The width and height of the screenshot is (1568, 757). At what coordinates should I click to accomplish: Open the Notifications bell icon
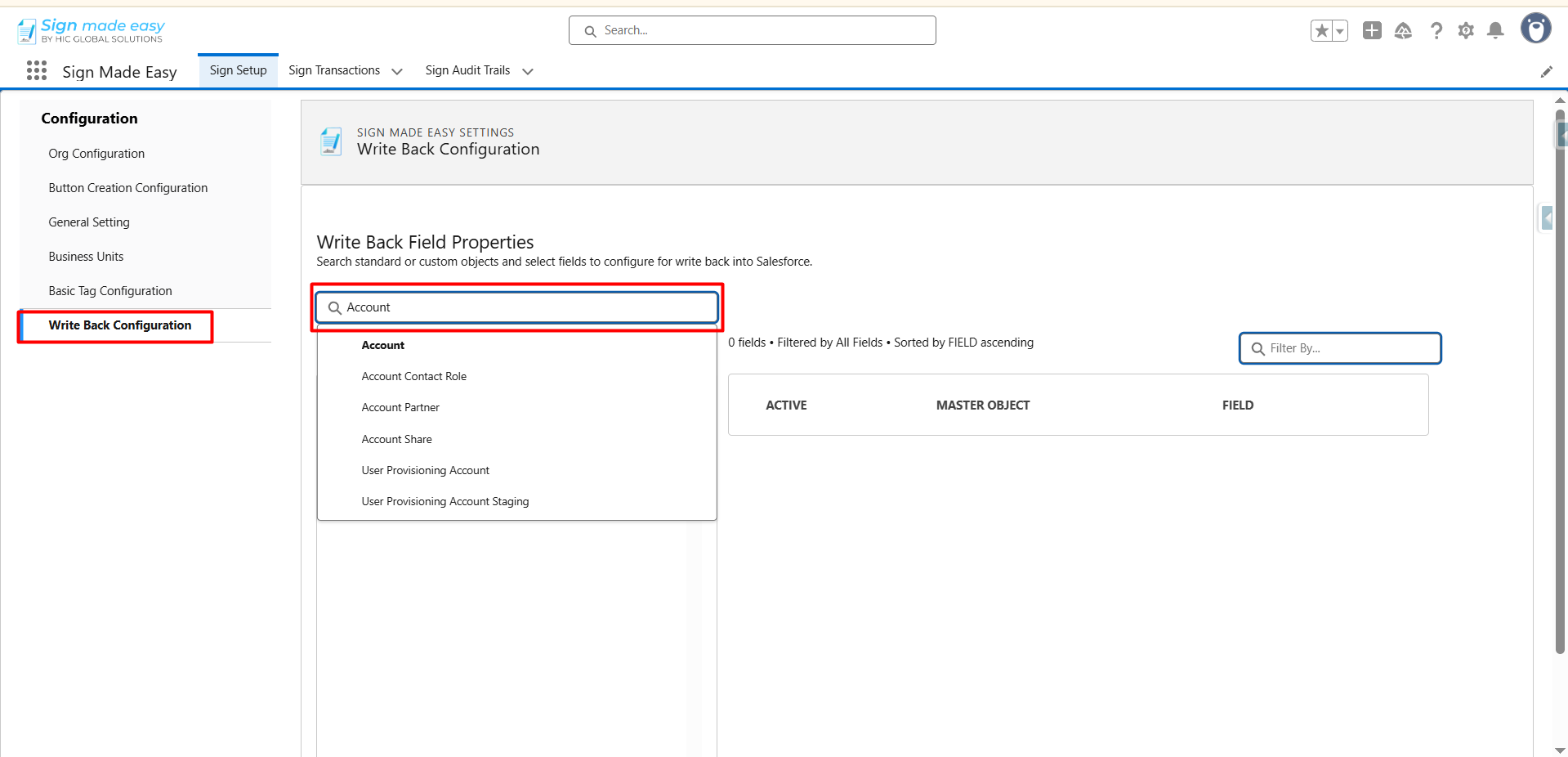pos(1495,31)
